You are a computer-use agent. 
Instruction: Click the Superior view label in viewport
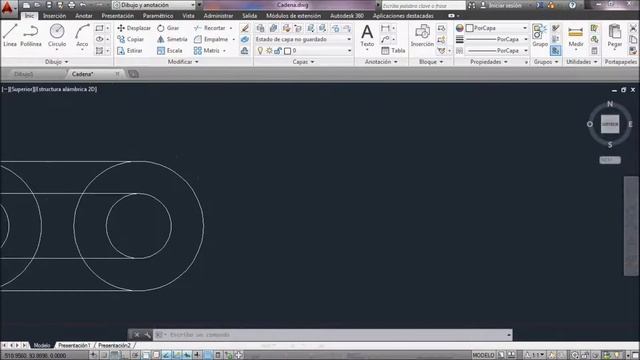[x=22, y=89]
